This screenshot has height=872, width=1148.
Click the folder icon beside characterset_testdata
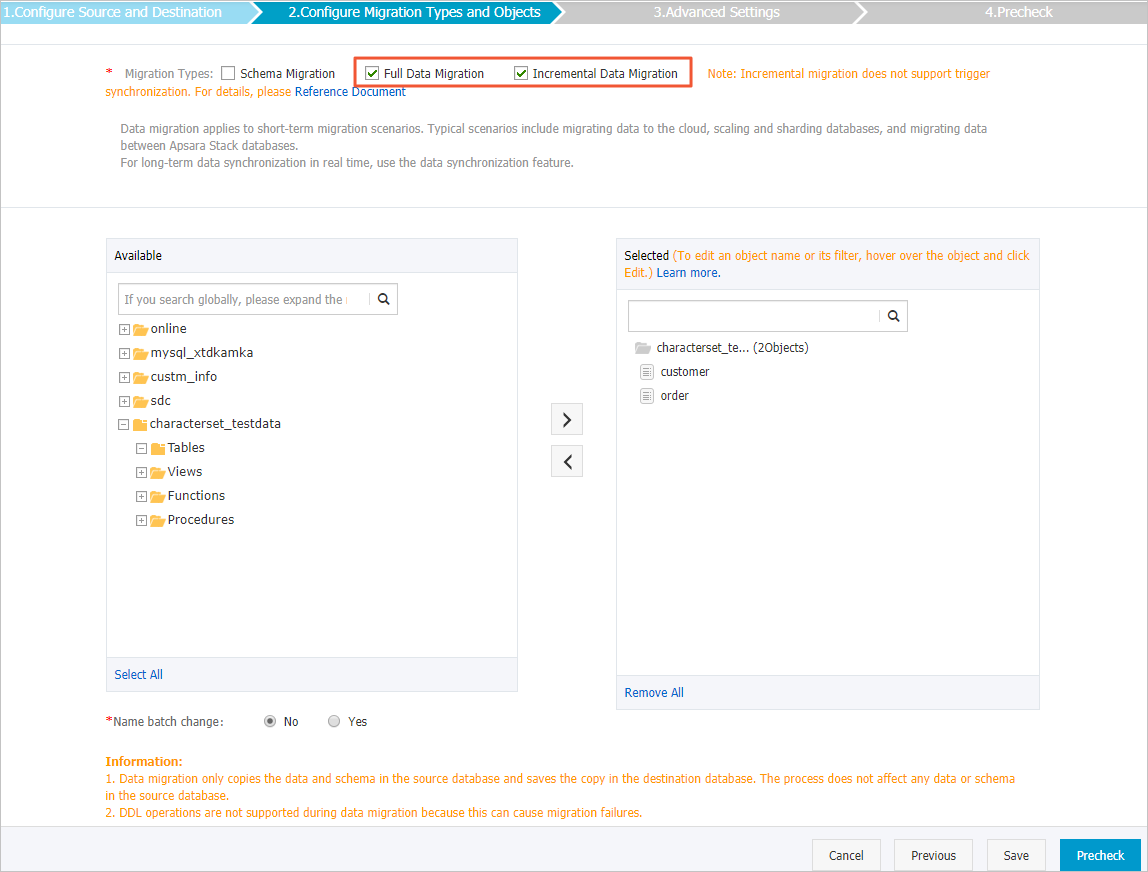pos(140,423)
